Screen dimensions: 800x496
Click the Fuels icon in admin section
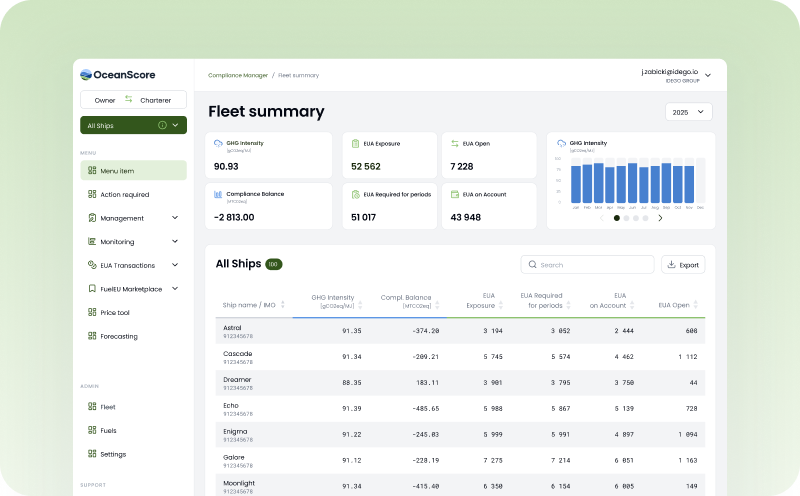click(92, 430)
